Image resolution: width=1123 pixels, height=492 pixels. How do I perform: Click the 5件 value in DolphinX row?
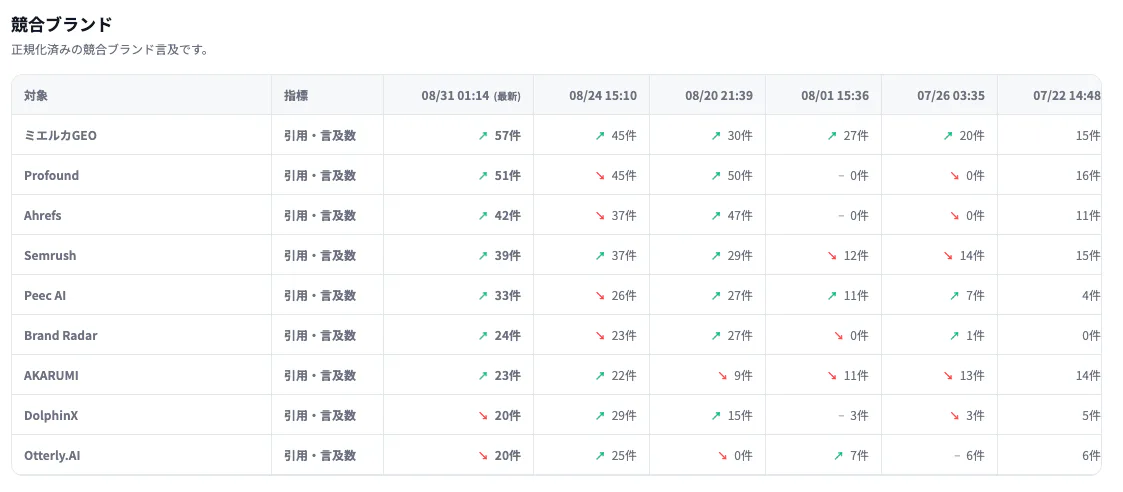(x=1092, y=415)
